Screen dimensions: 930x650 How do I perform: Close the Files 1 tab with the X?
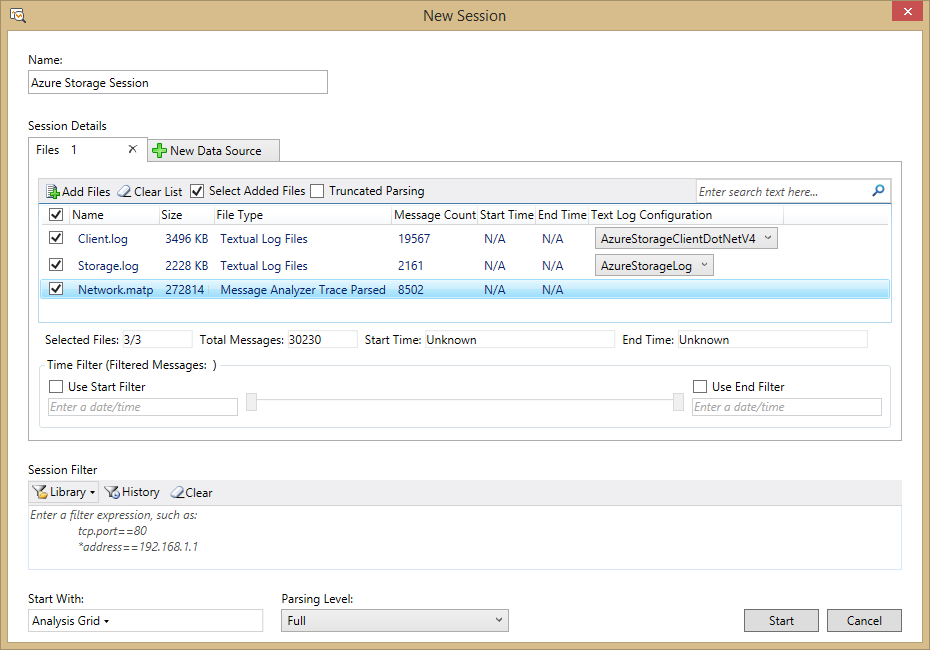132,149
